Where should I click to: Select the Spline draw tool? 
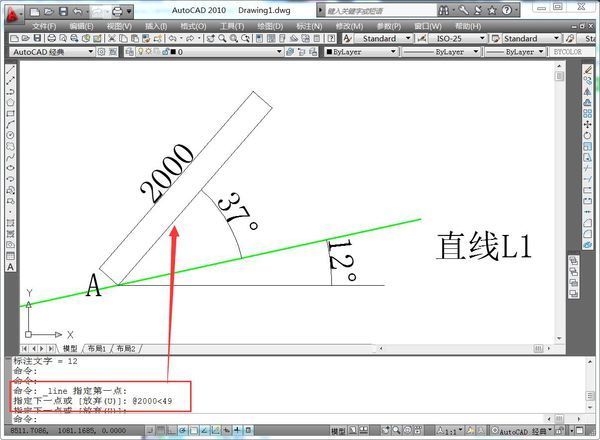tap(10, 157)
